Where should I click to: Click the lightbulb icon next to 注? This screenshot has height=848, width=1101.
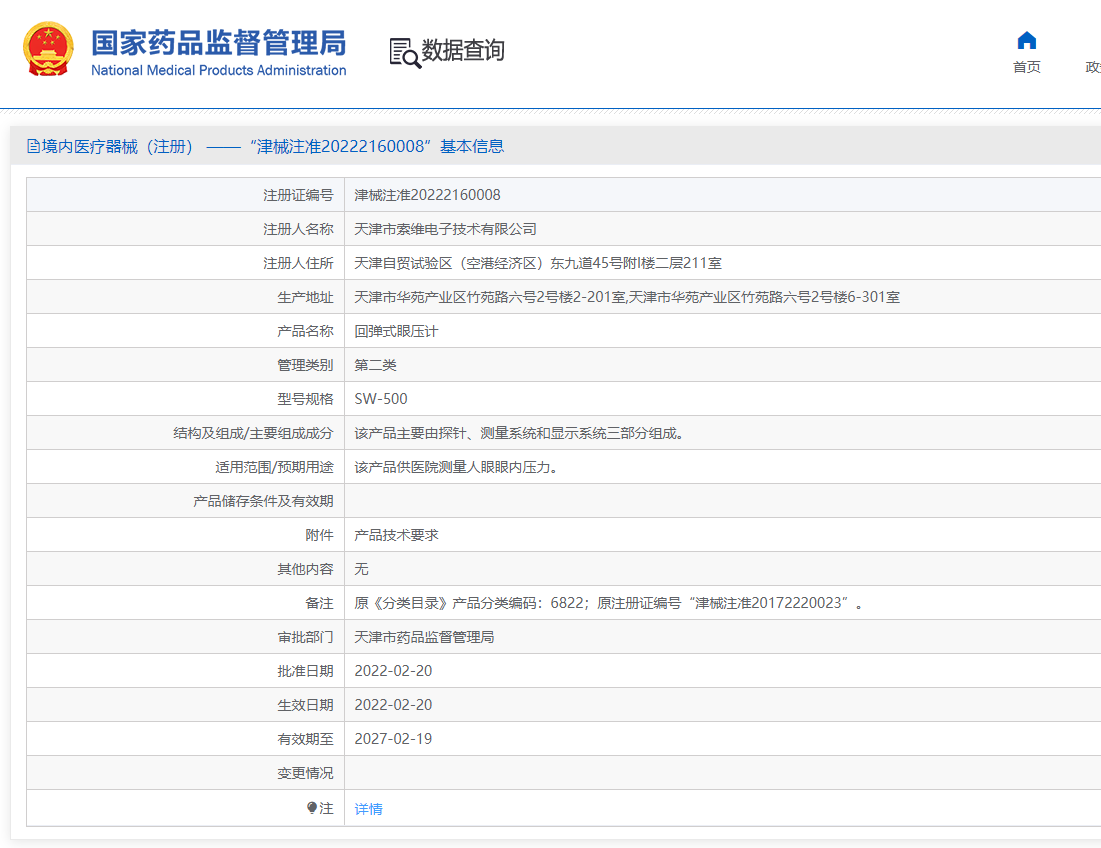point(312,808)
